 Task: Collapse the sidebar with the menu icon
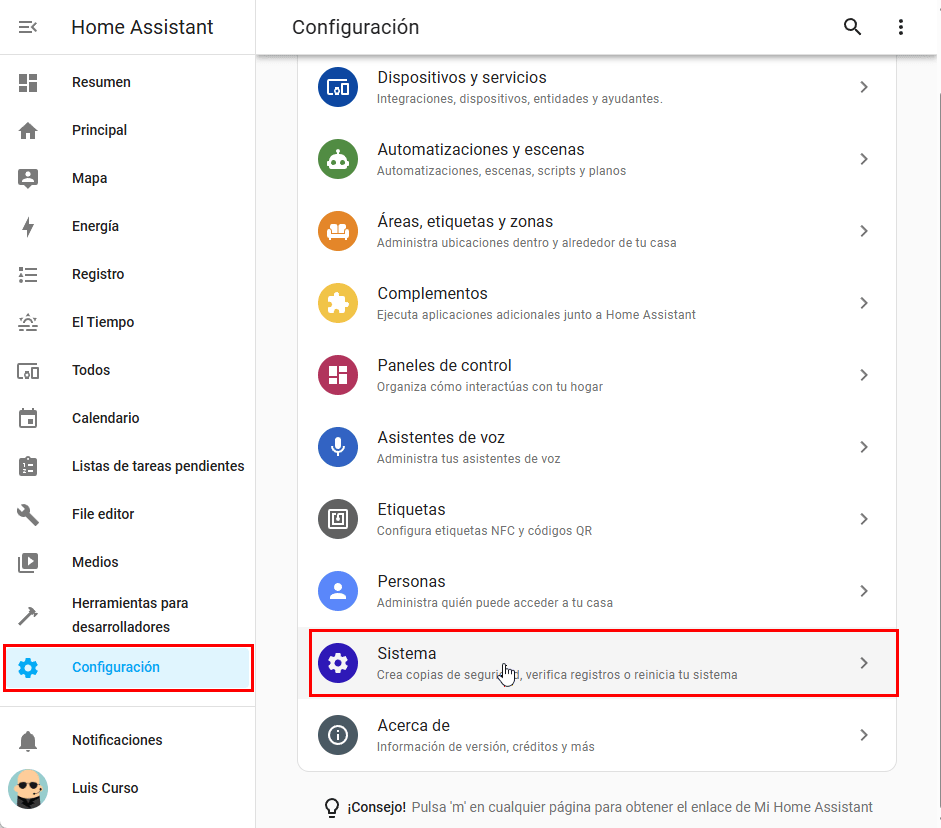tap(28, 27)
